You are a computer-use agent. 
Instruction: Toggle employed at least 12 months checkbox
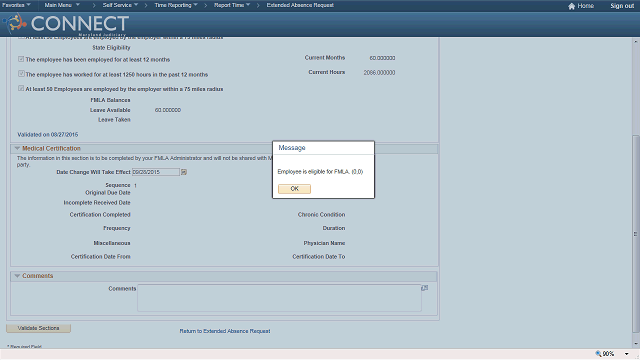click(x=21, y=59)
